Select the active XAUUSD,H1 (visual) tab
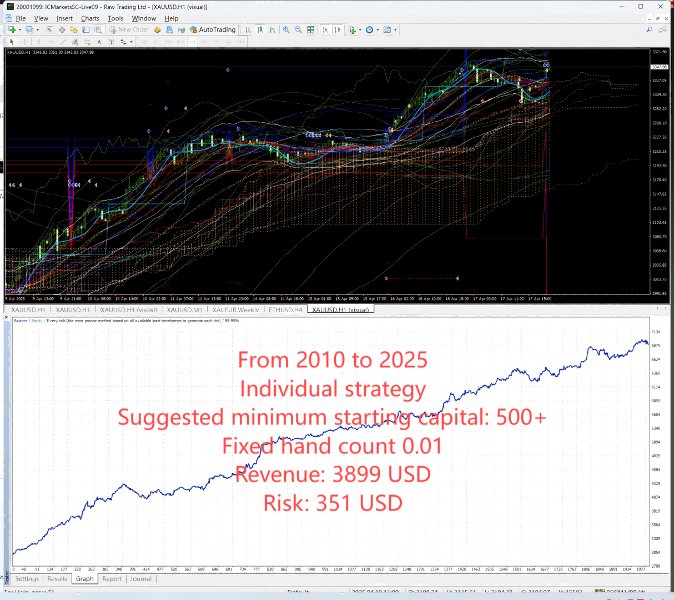The width and height of the screenshot is (674, 600). tap(340, 309)
